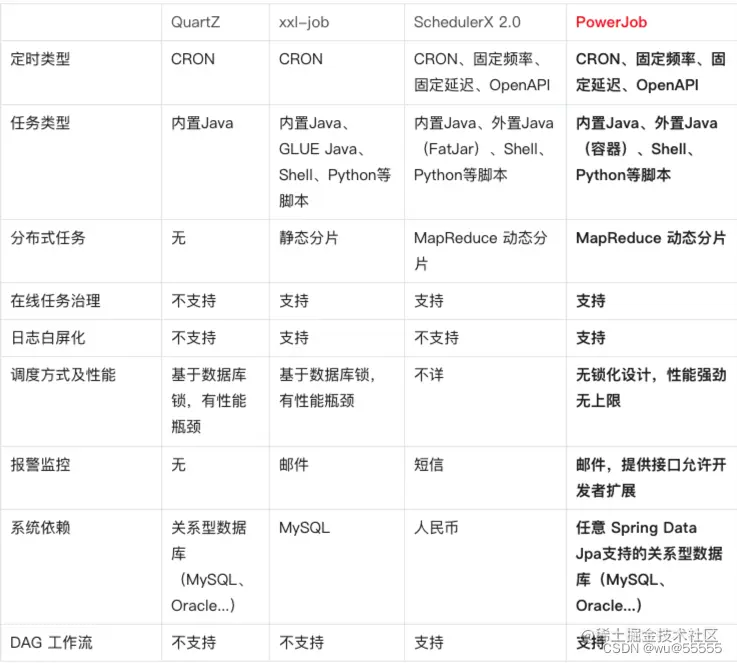Click CRON in the xxl-job column

[x=301, y=59]
